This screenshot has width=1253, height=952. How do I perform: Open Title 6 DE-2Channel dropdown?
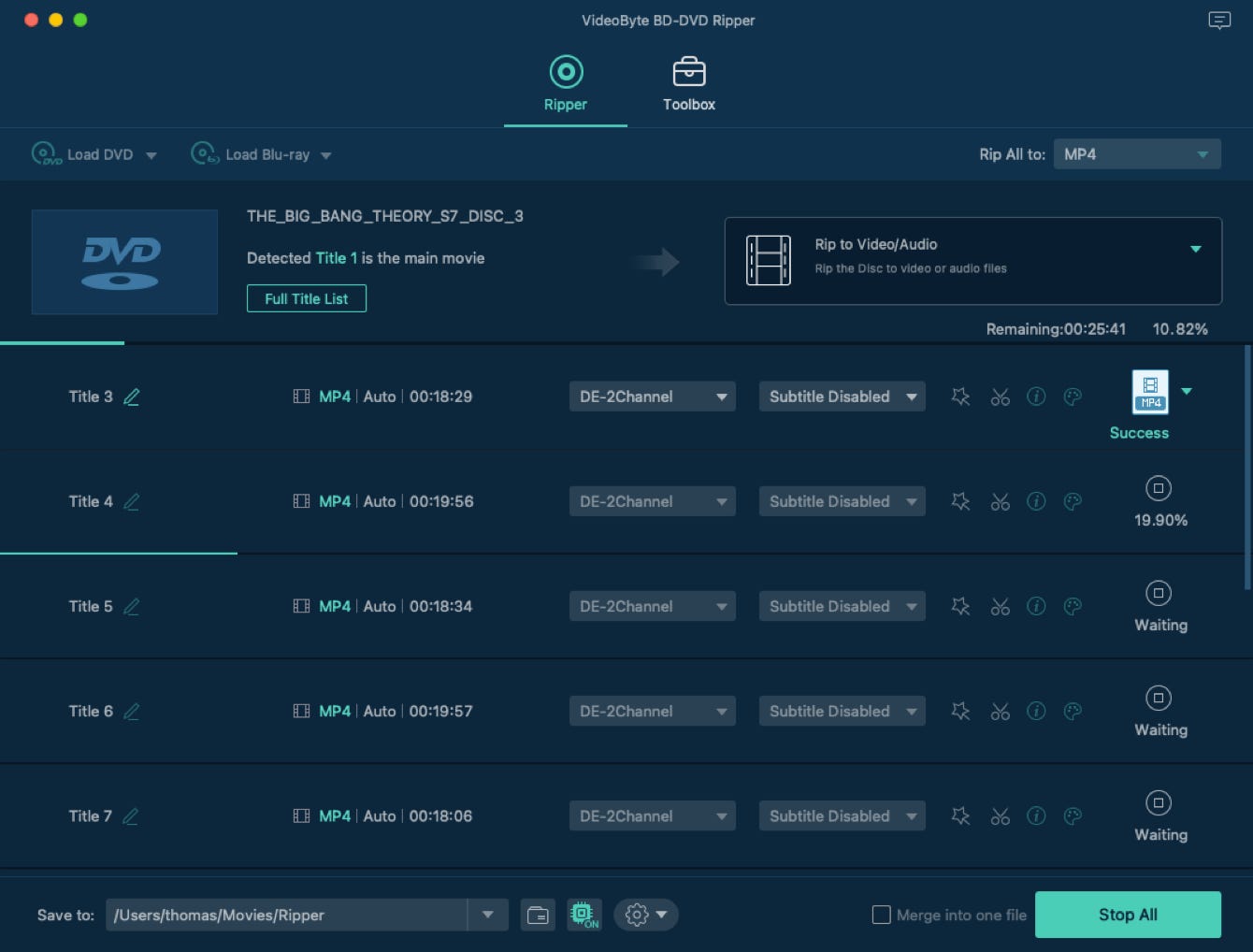pos(653,711)
